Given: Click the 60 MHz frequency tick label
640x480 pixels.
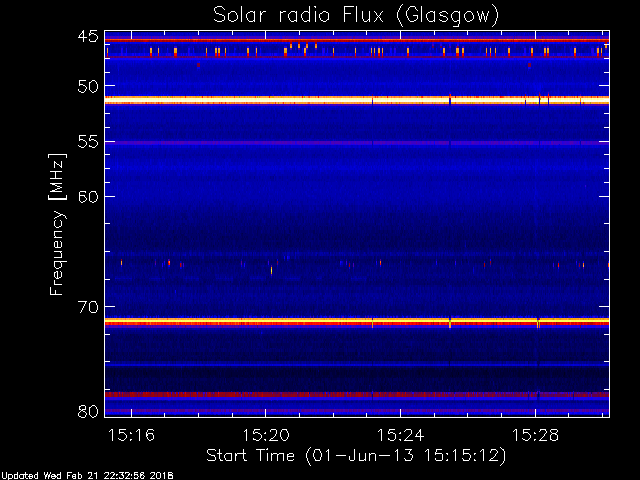Looking at the screenshot, I should click(x=87, y=196).
